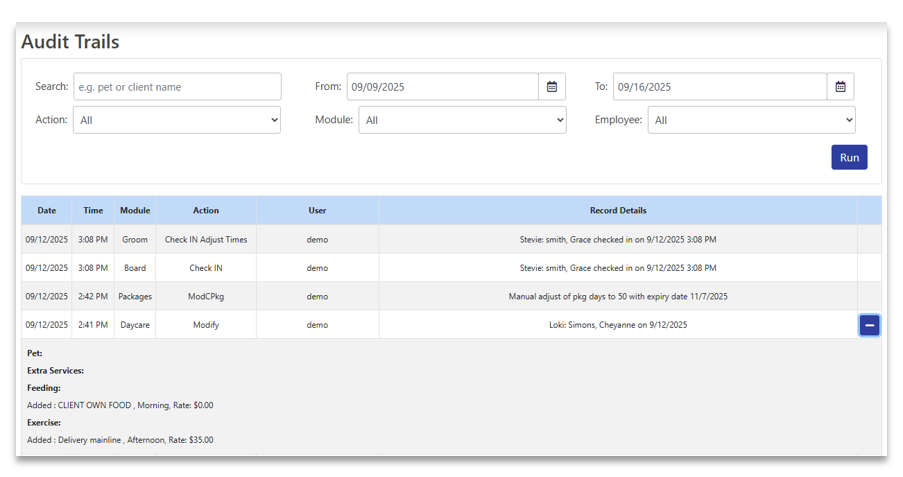Sort by the Module column header
Screen dimensions: 903x477
tap(135, 211)
